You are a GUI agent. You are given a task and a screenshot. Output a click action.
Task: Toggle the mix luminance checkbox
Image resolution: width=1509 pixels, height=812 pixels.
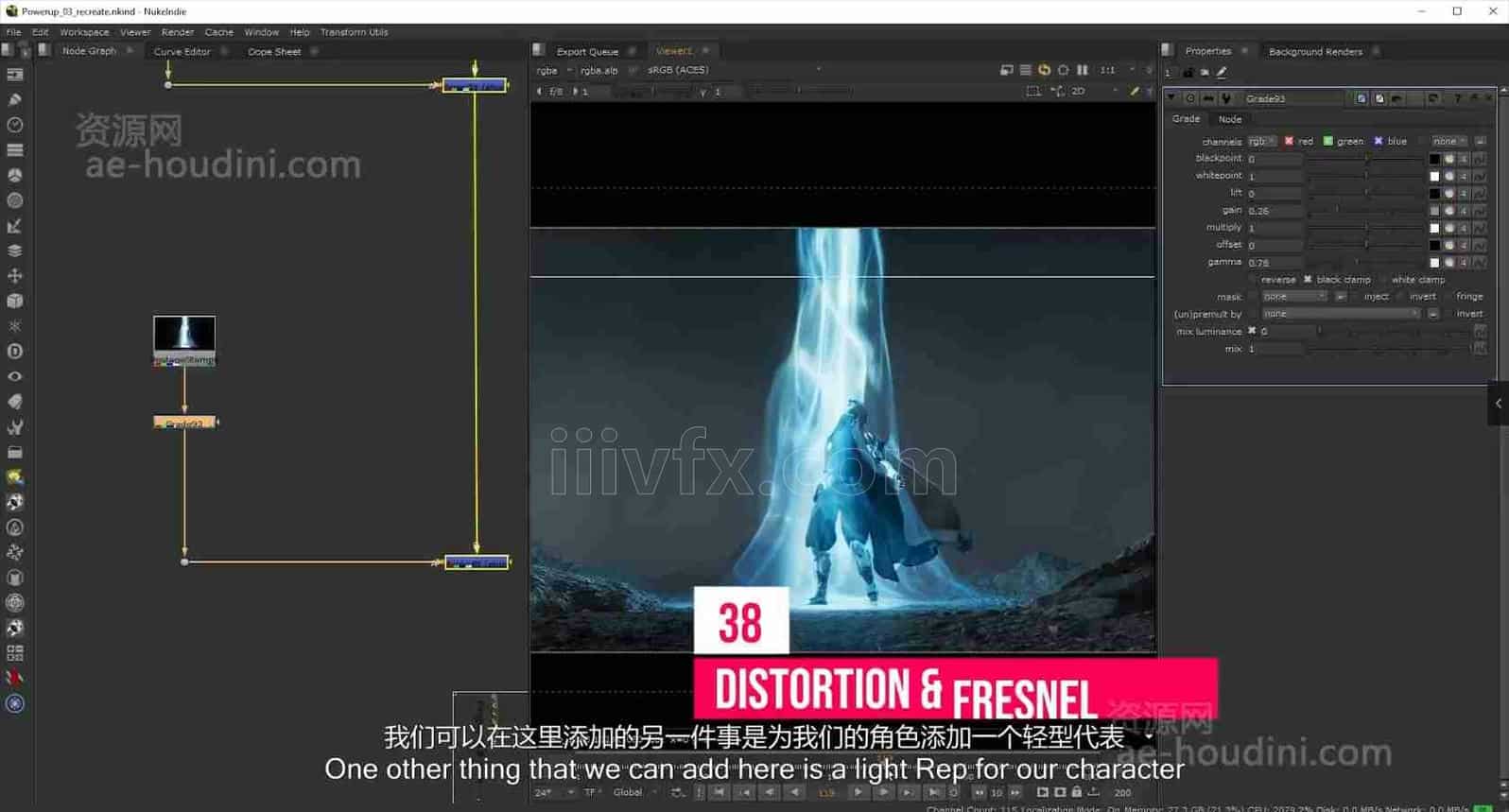click(1252, 332)
